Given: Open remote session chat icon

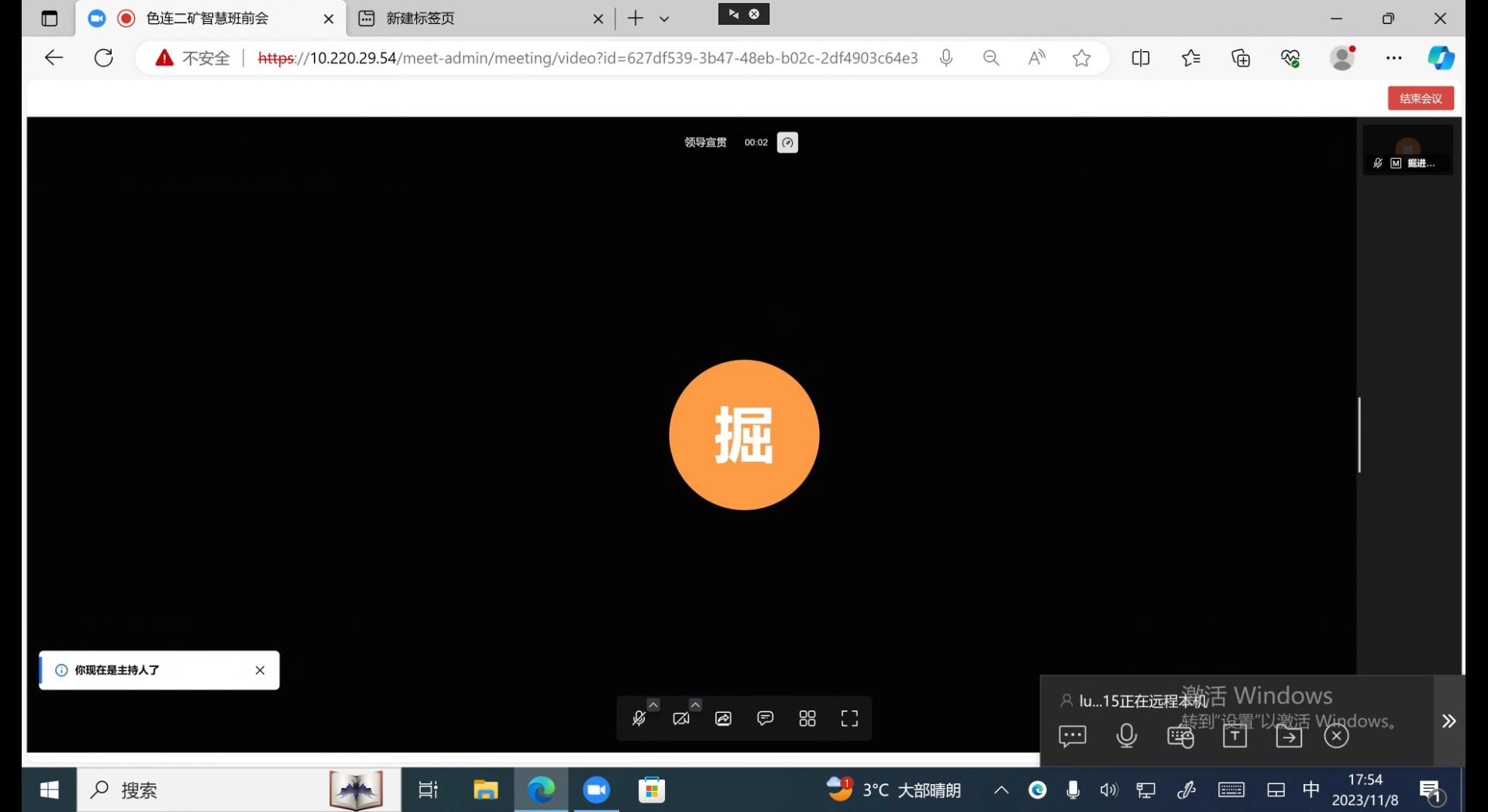Looking at the screenshot, I should click(1073, 736).
